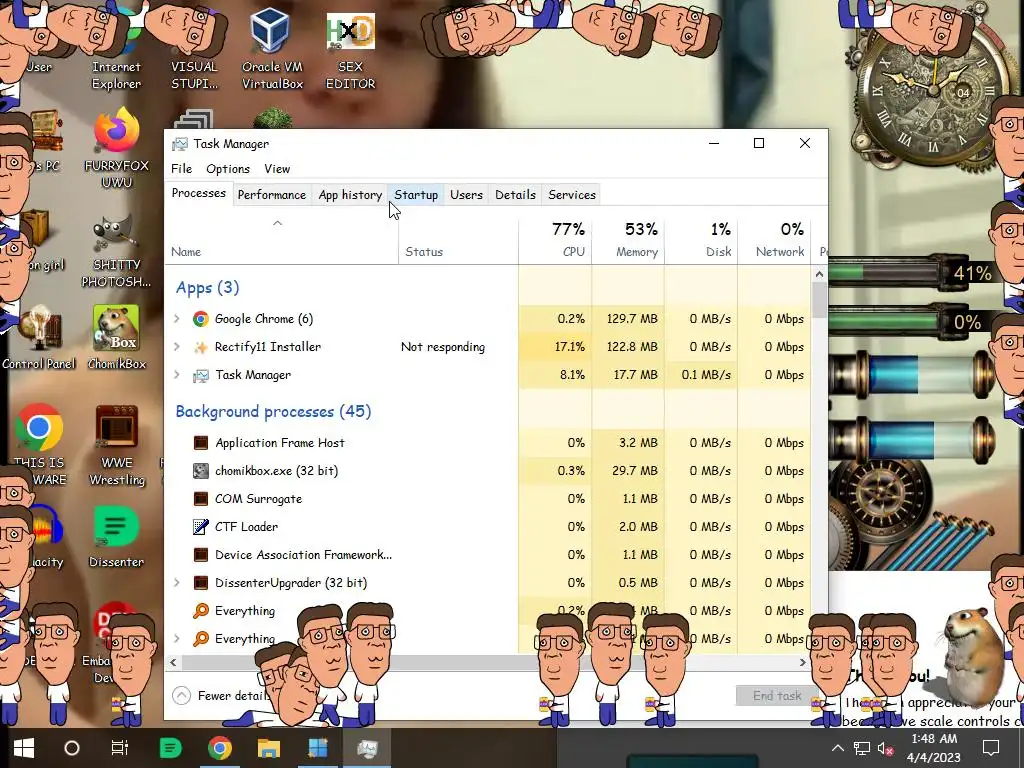Image resolution: width=1024 pixels, height=768 pixels.
Task: Sort processes by Name column header
Action: pos(281,241)
